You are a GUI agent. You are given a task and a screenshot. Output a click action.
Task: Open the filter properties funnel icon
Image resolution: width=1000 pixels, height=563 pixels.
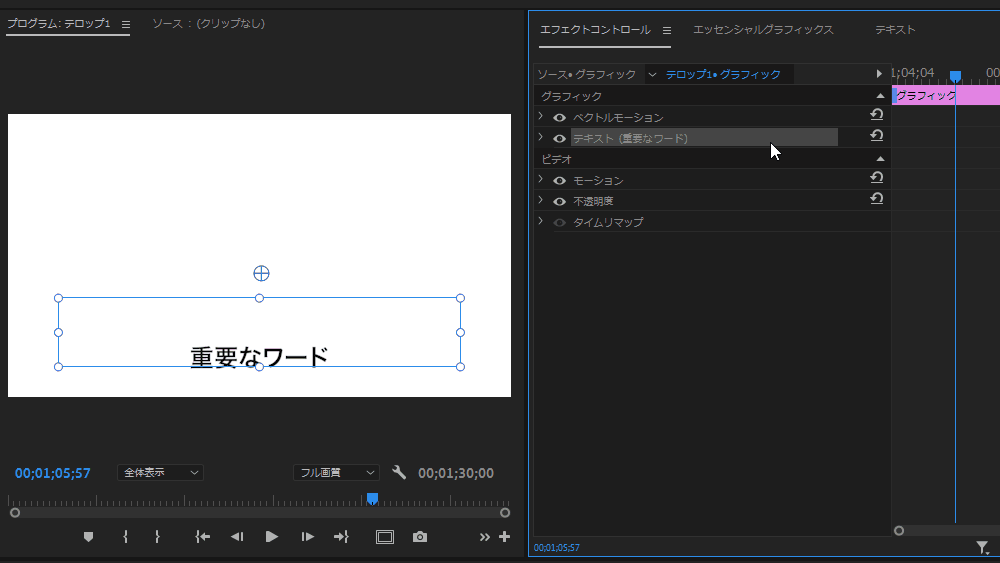[x=983, y=547]
